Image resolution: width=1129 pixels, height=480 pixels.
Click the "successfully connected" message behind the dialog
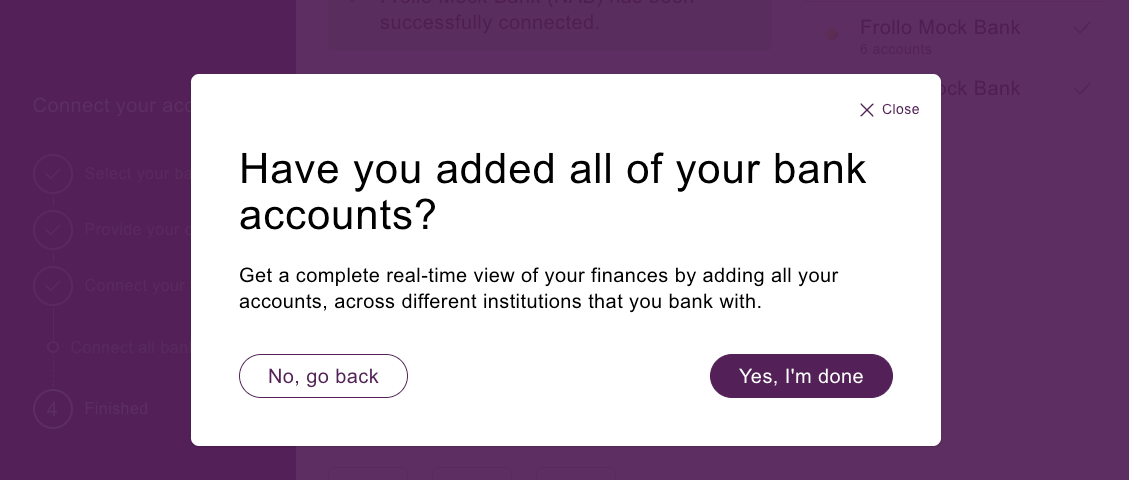(x=489, y=22)
